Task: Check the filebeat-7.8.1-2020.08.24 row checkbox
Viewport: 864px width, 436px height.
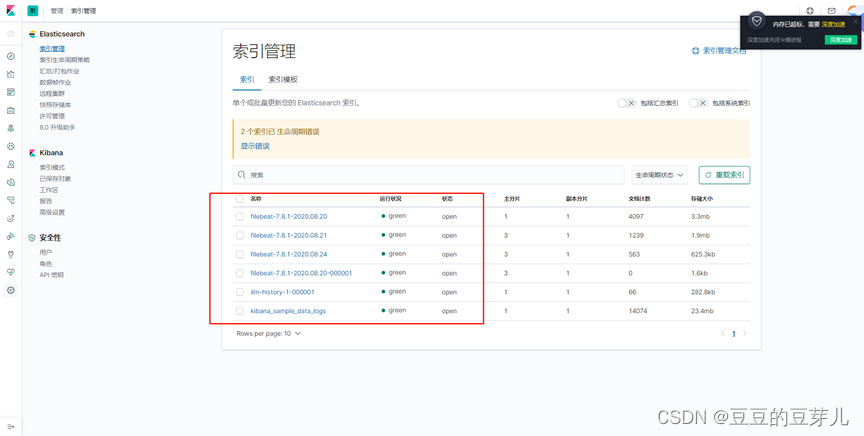Action: (x=240, y=254)
